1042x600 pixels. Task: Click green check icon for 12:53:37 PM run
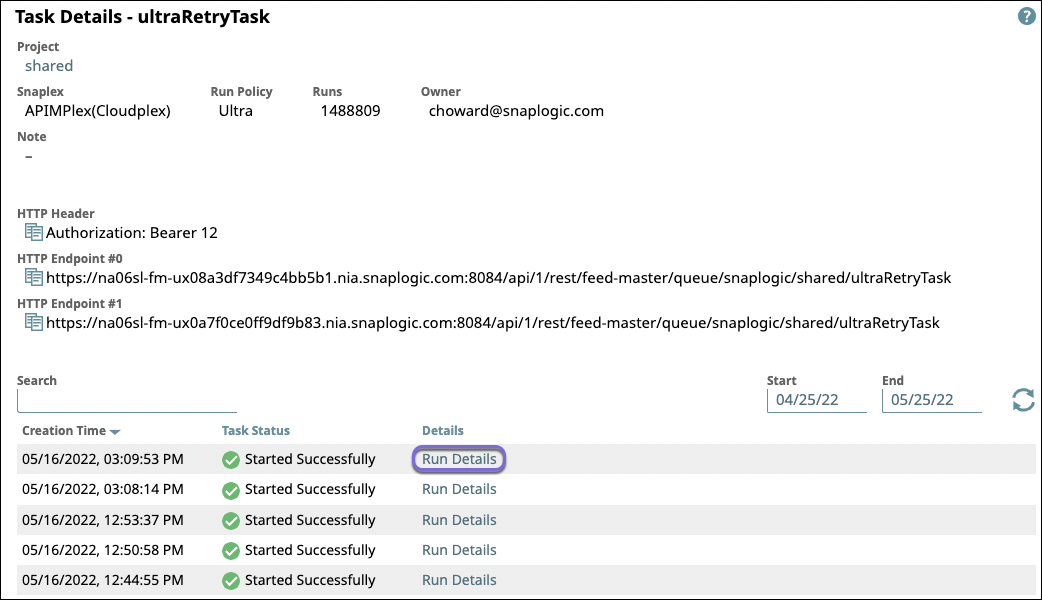click(x=231, y=520)
